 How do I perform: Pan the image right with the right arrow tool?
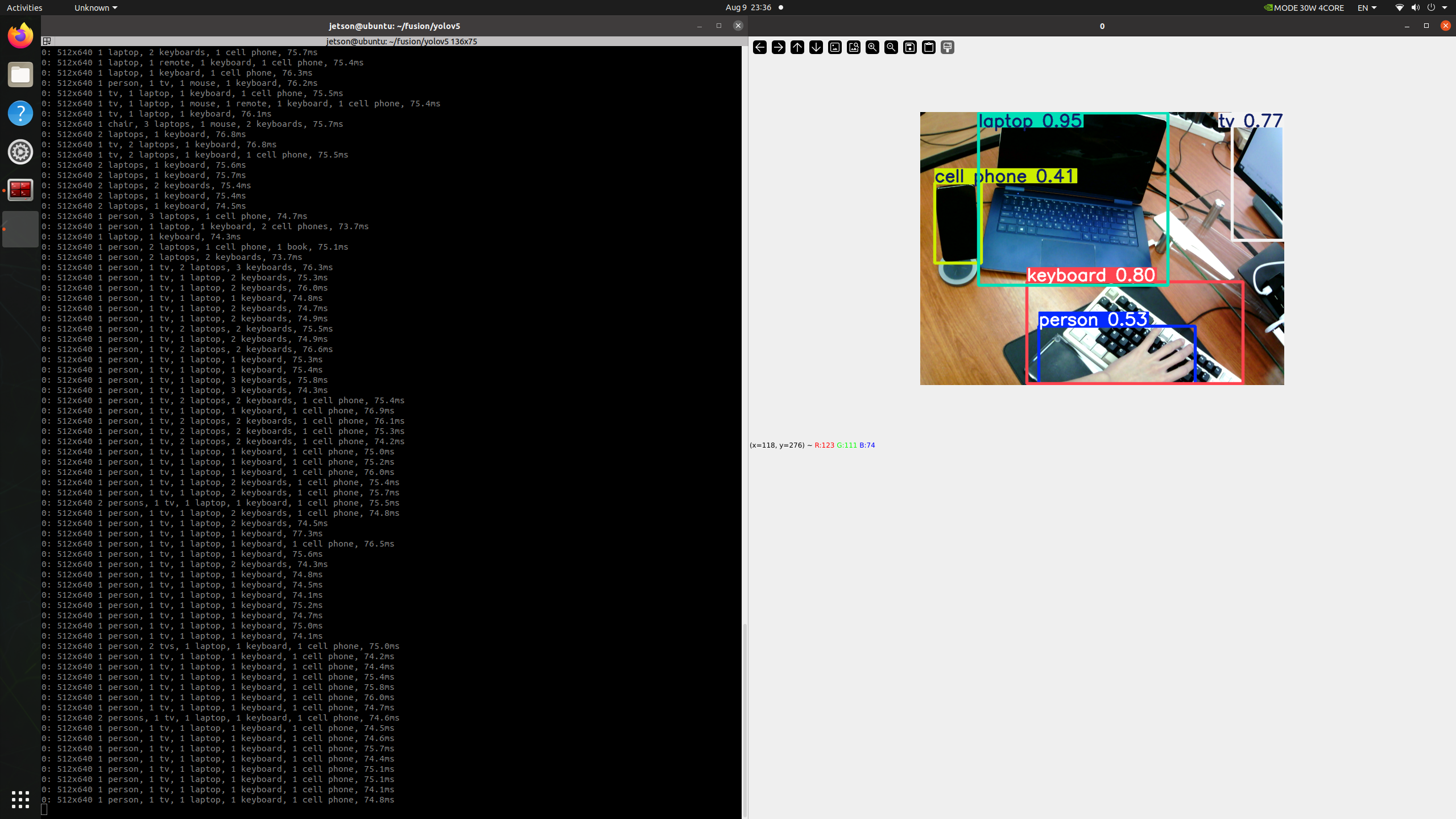click(779, 47)
